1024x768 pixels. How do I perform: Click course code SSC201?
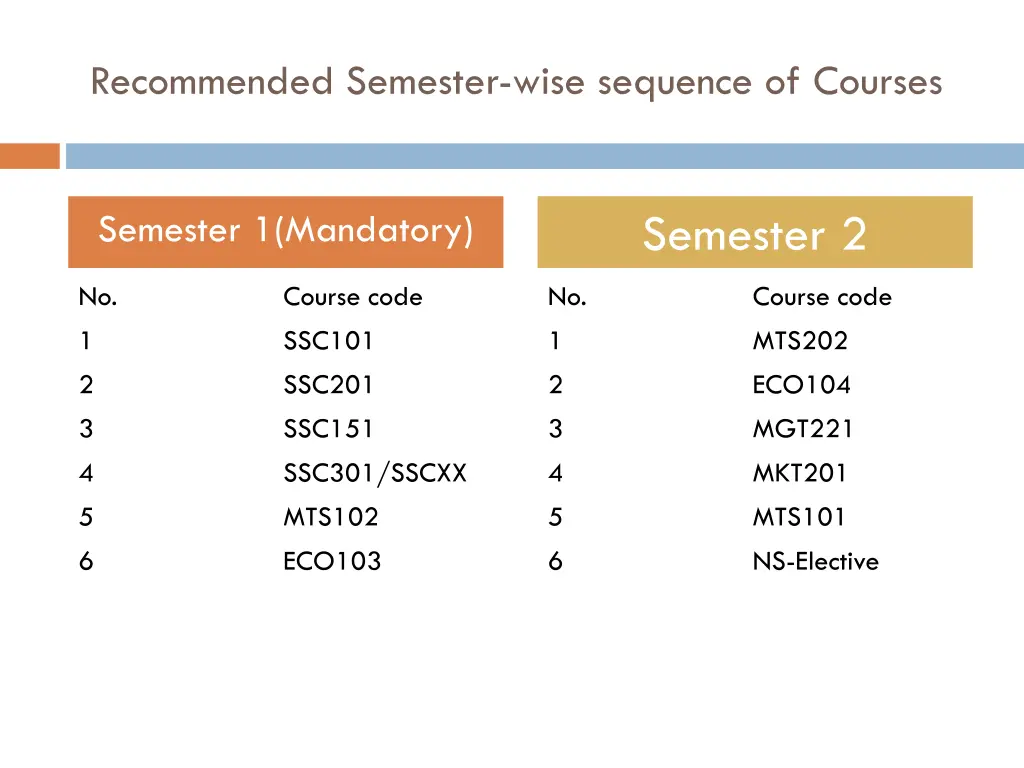click(328, 385)
